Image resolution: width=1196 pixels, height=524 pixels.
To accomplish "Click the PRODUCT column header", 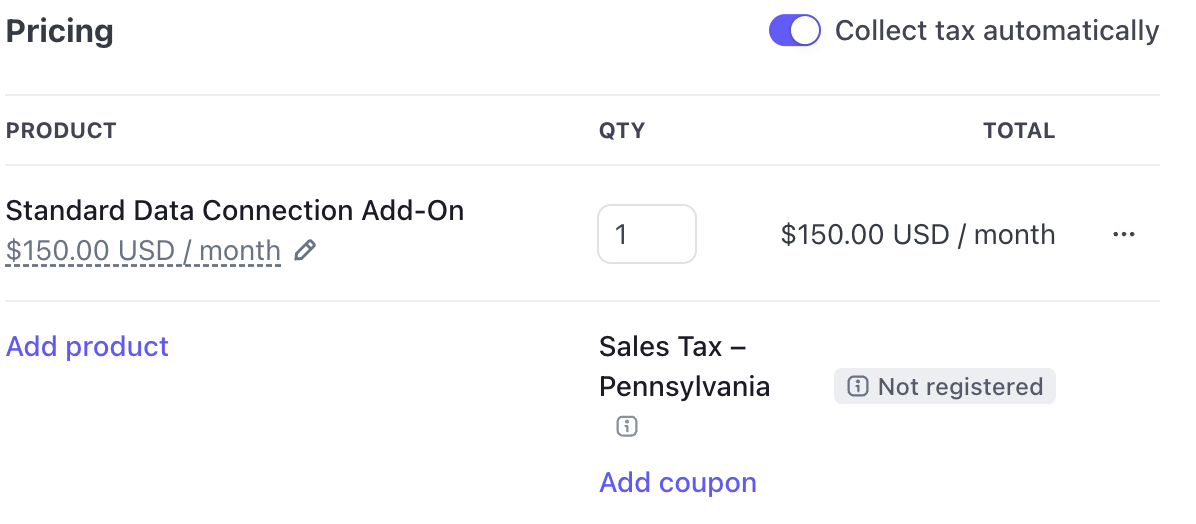I will click(61, 130).
